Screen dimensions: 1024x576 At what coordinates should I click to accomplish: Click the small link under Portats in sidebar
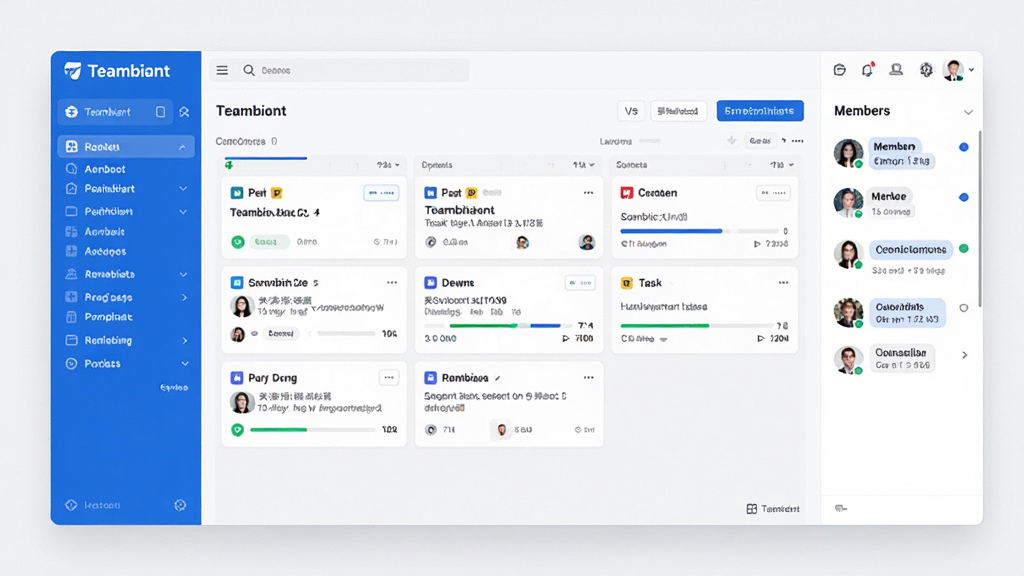click(x=174, y=388)
